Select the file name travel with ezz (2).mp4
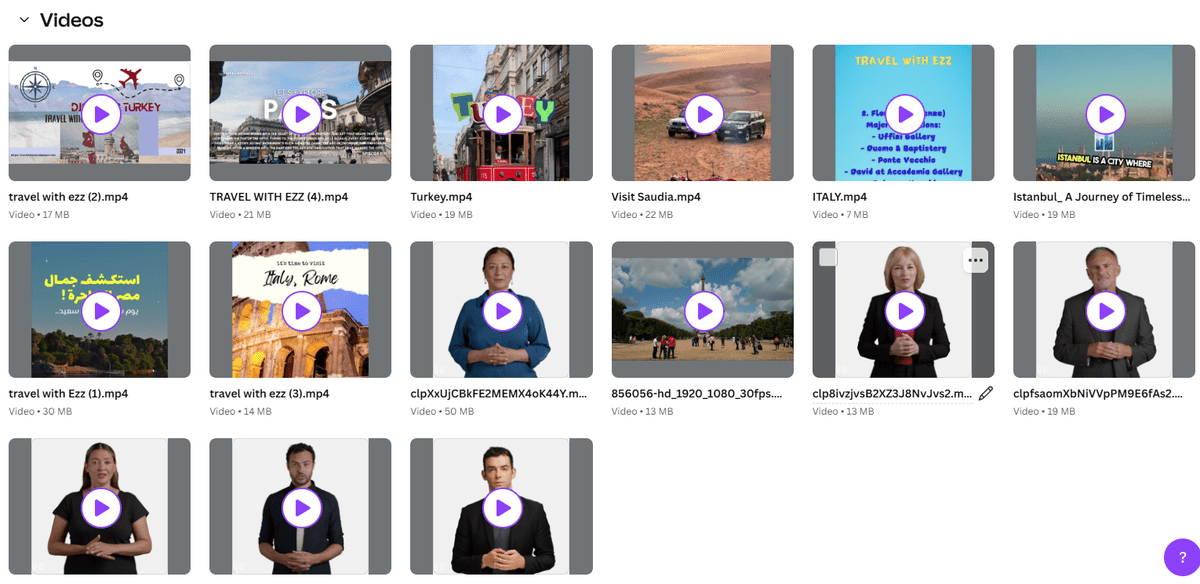The image size is (1200, 584). 68,197
